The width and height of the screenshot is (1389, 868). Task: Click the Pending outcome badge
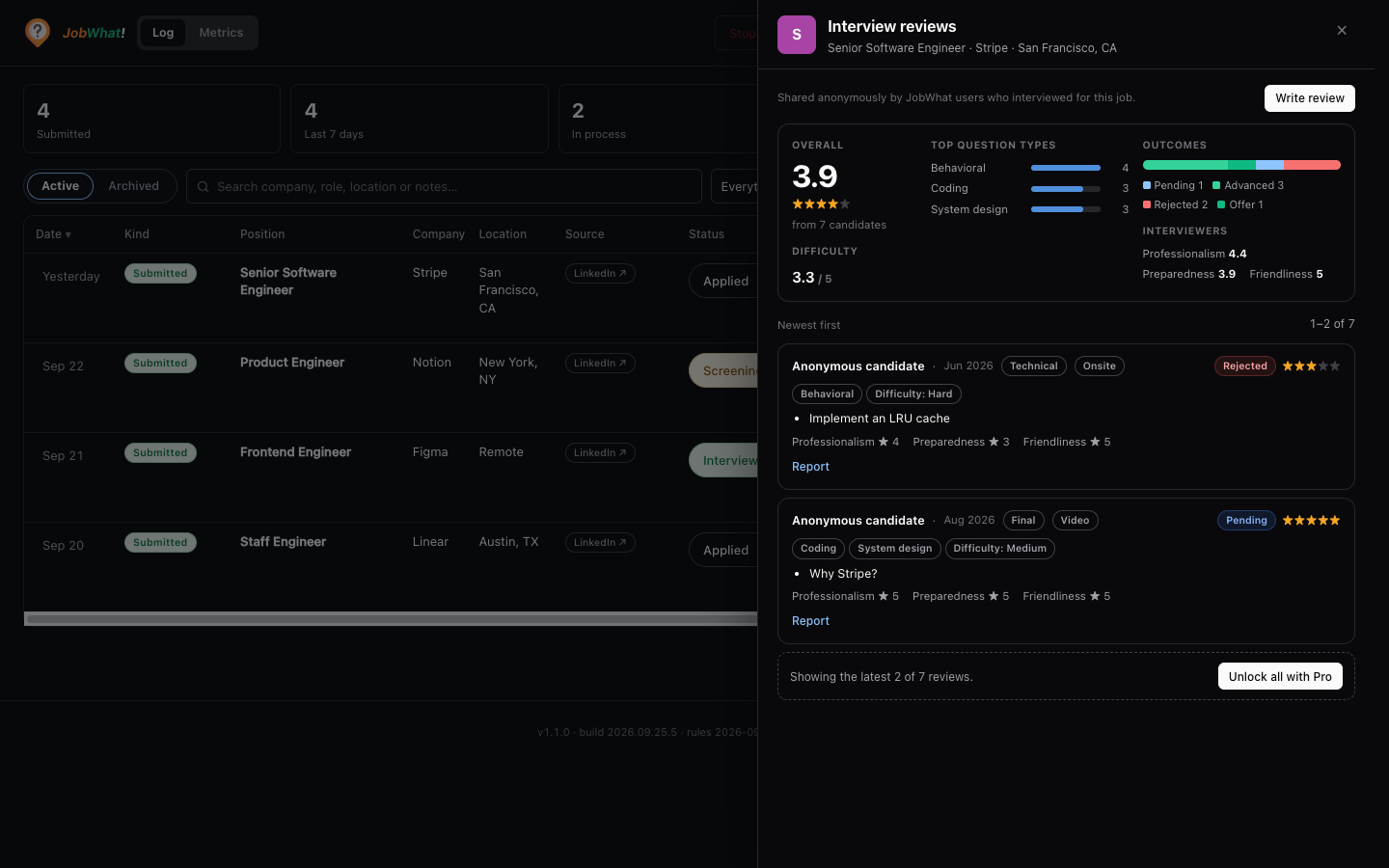click(1246, 521)
